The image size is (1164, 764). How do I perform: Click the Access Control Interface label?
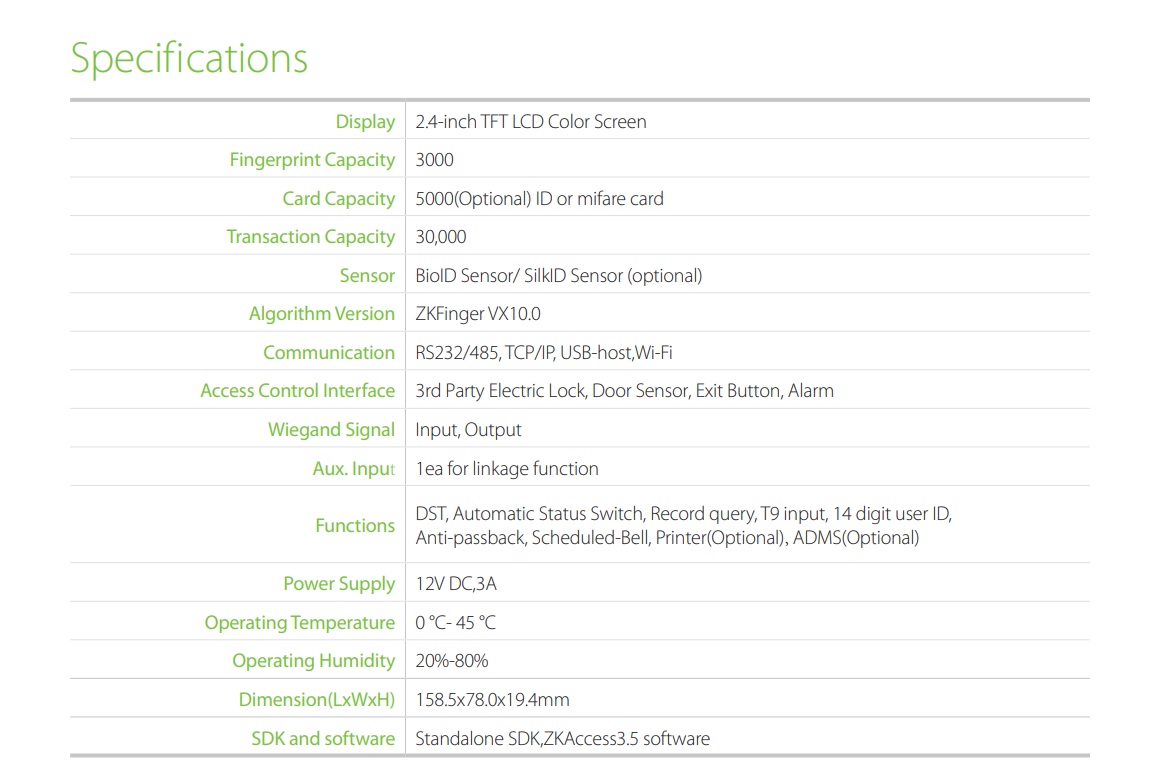tap(298, 390)
